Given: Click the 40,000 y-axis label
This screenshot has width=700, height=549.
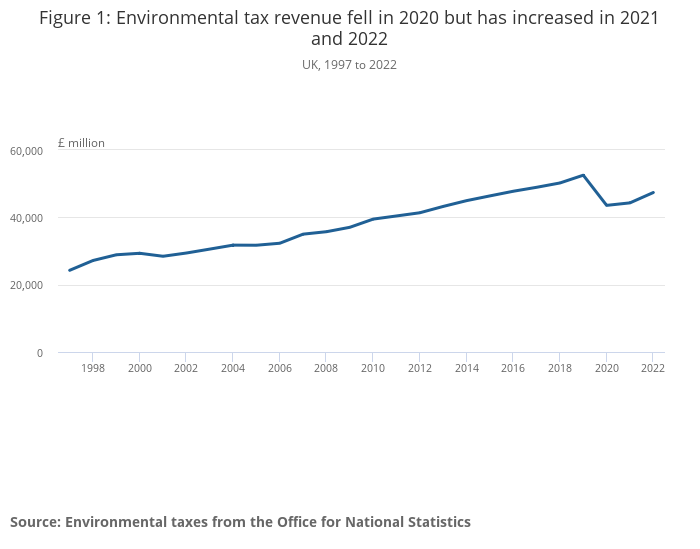Looking at the screenshot, I should [x=26, y=218].
